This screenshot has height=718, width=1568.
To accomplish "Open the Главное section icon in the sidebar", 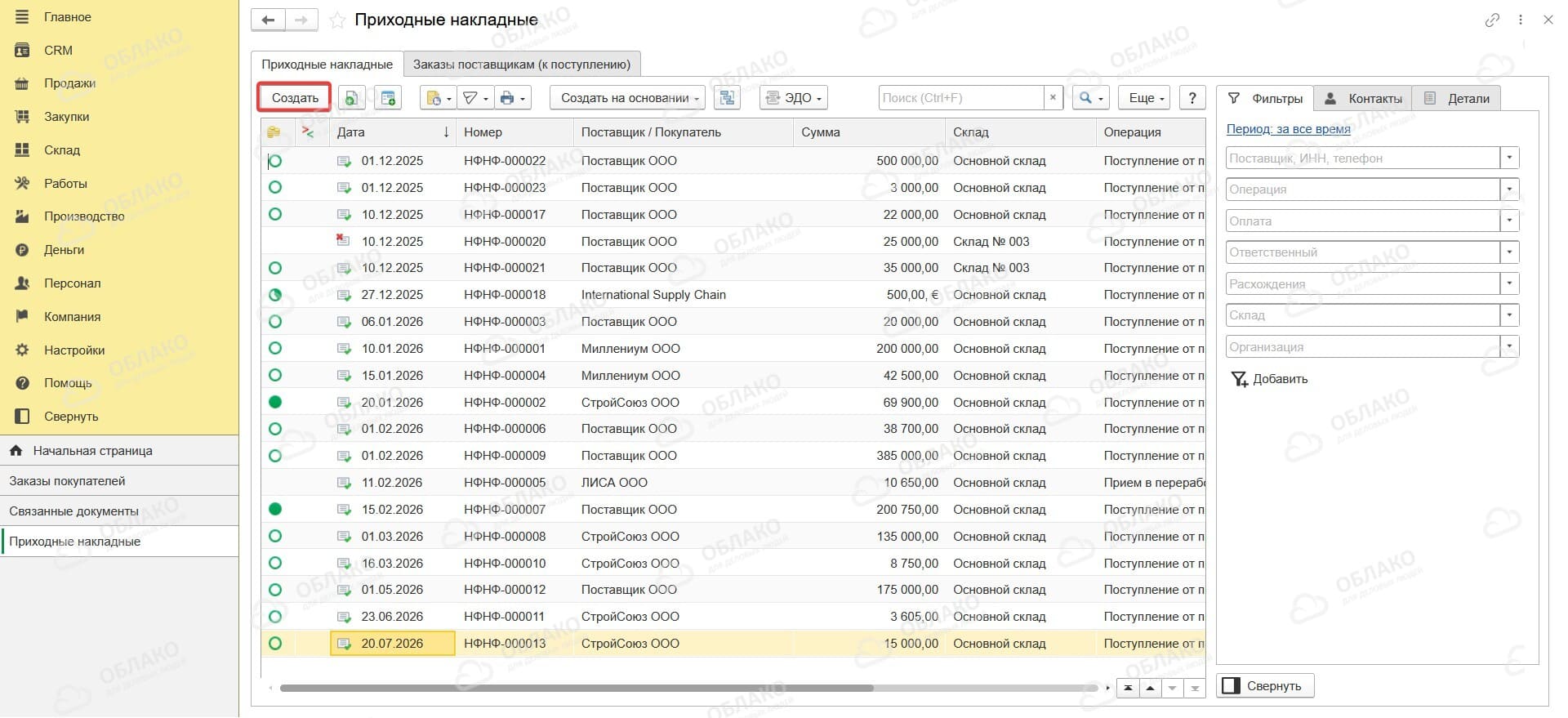I will tap(22, 16).
